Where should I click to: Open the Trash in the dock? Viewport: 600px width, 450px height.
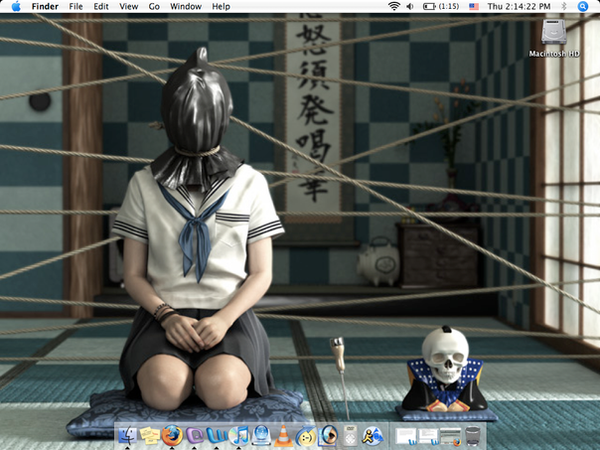pos(473,435)
